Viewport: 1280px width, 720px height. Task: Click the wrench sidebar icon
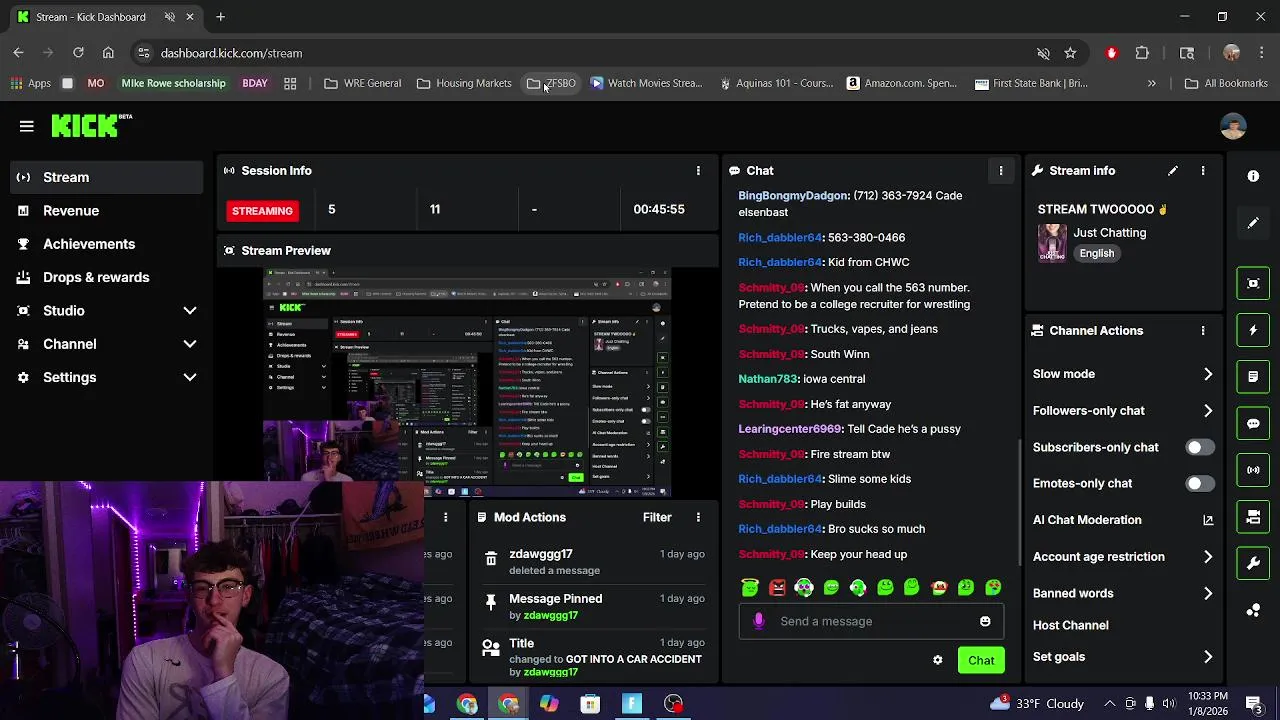tap(1253, 563)
